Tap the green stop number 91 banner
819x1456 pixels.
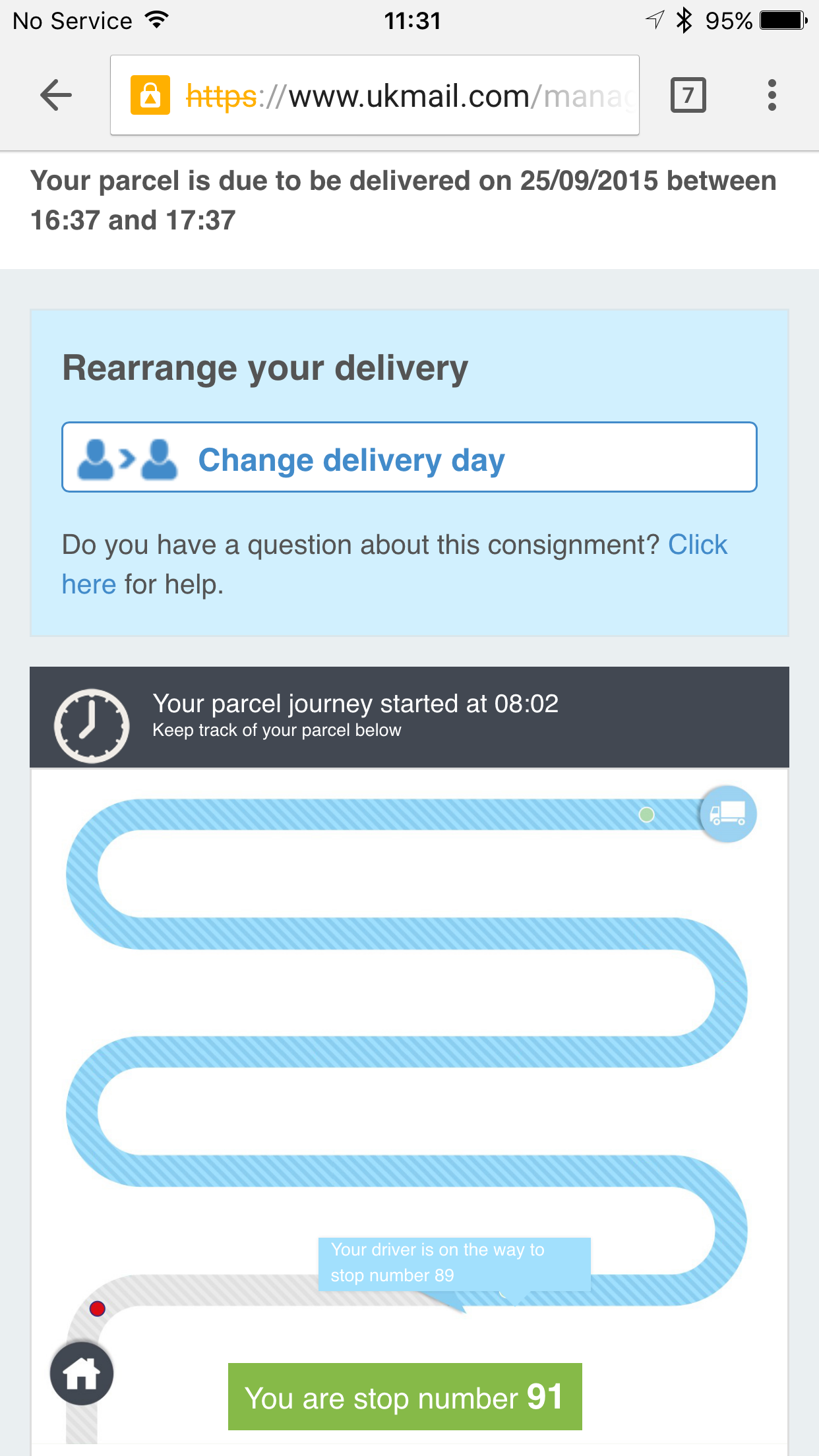tap(405, 1397)
